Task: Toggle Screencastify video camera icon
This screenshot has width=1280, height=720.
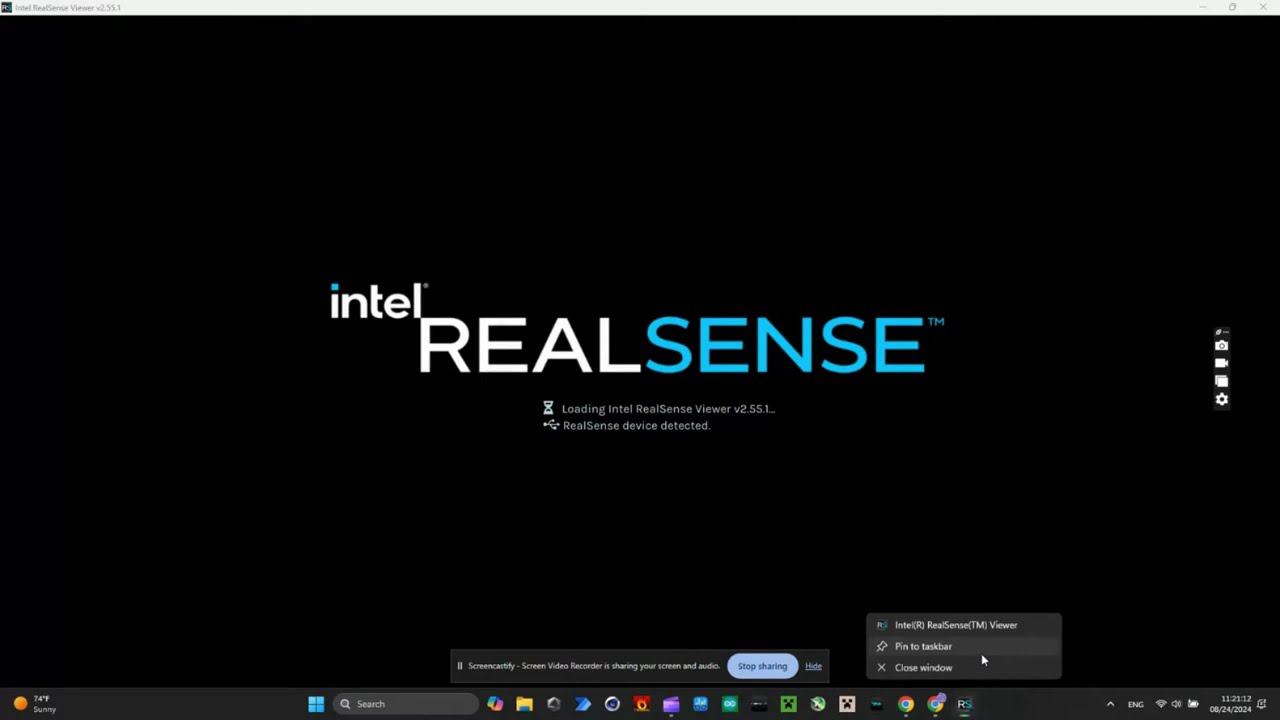Action: [x=1221, y=363]
